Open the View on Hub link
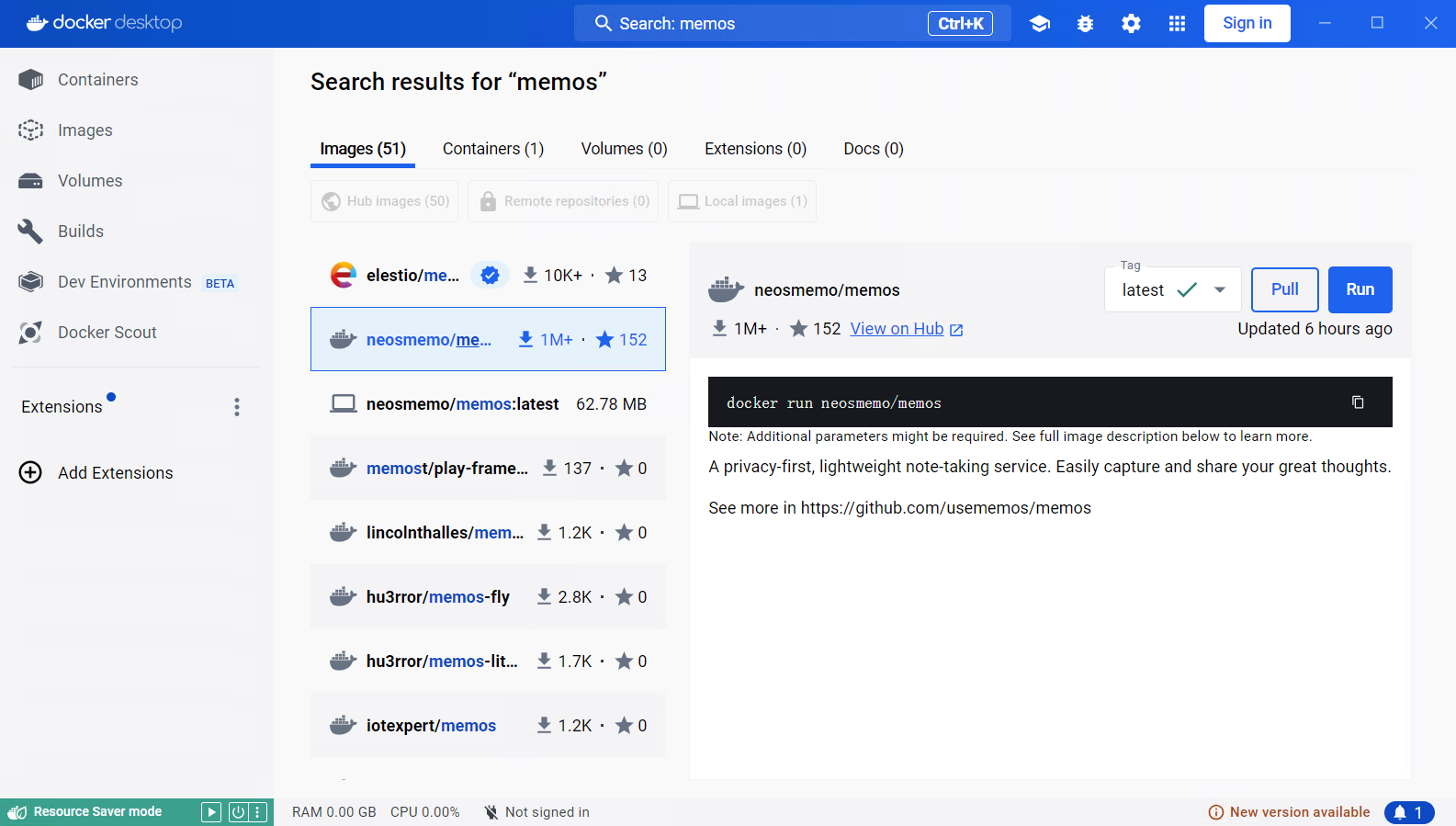 tap(907, 329)
